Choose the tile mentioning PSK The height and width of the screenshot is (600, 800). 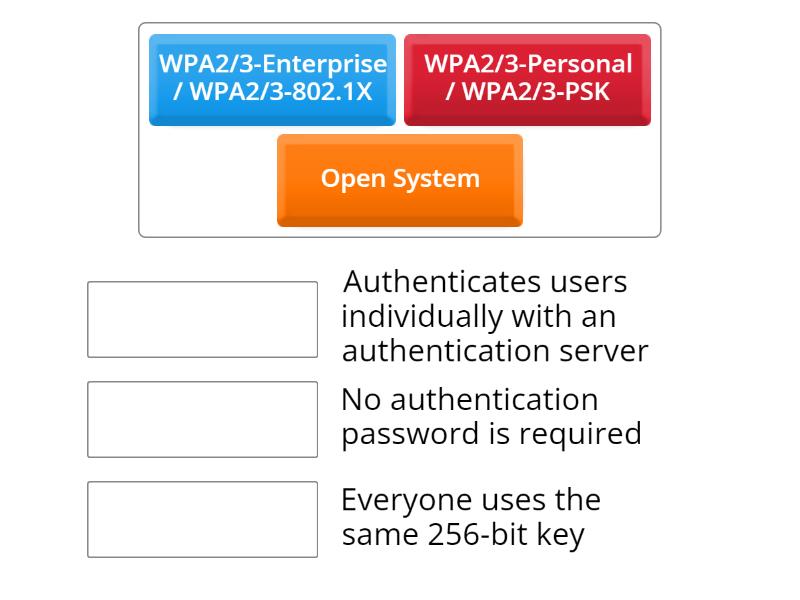(527, 79)
